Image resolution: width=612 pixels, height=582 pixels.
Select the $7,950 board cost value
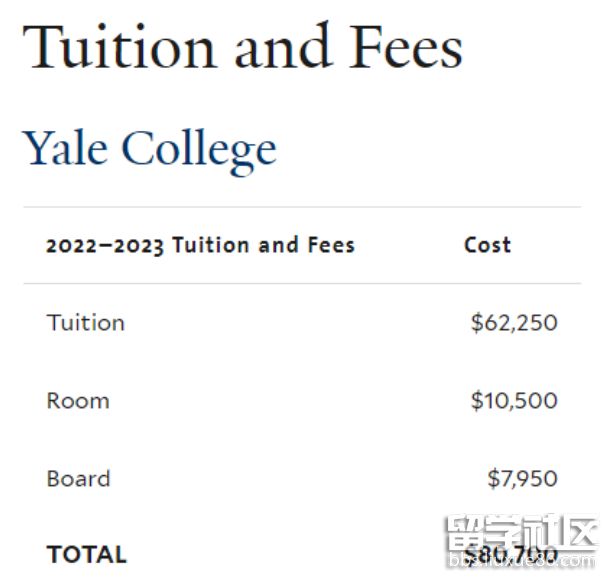[x=522, y=479]
